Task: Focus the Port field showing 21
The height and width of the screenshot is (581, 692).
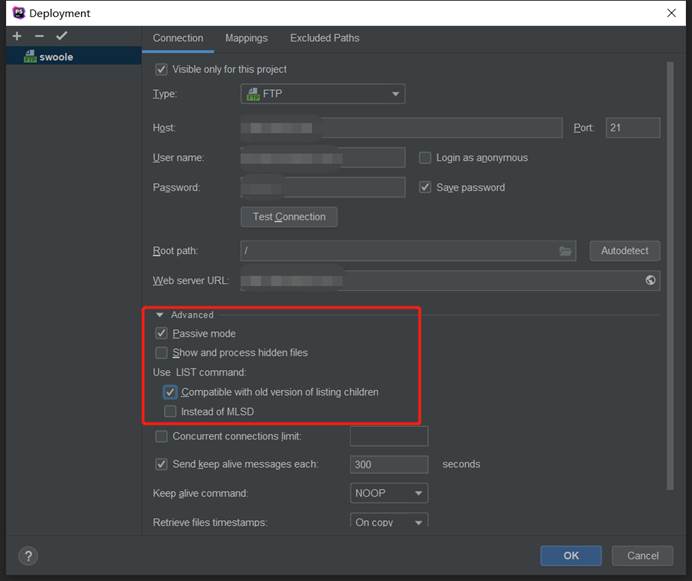Action: click(633, 128)
